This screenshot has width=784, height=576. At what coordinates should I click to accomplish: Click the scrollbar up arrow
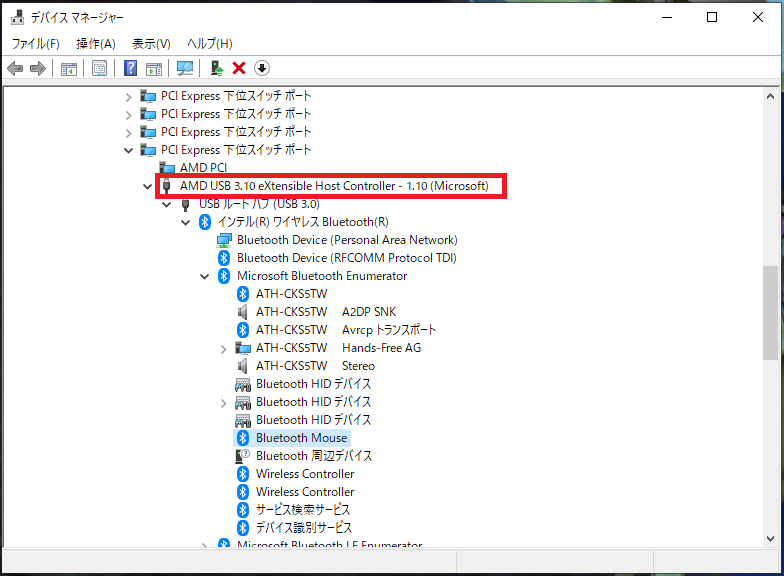point(770,96)
